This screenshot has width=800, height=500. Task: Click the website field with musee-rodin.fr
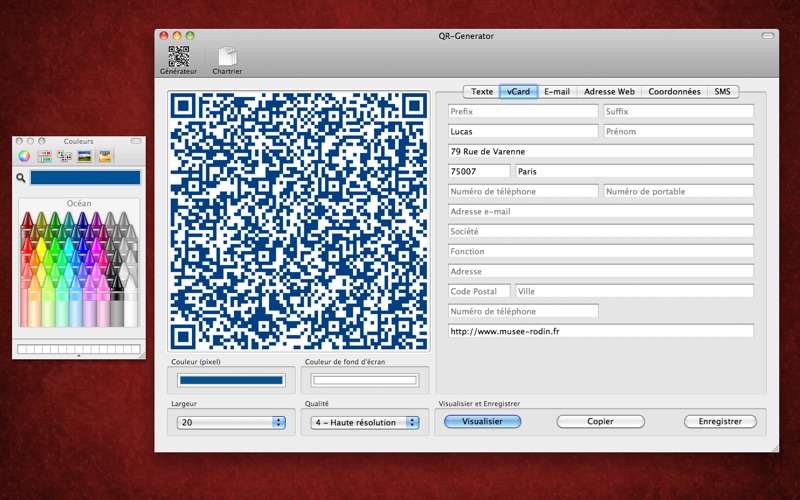click(601, 331)
